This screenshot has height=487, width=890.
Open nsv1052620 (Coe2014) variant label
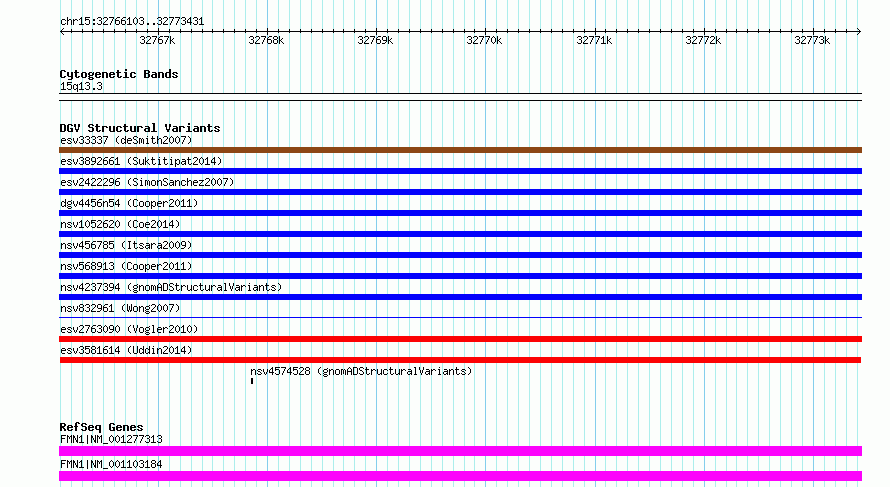click(x=120, y=224)
